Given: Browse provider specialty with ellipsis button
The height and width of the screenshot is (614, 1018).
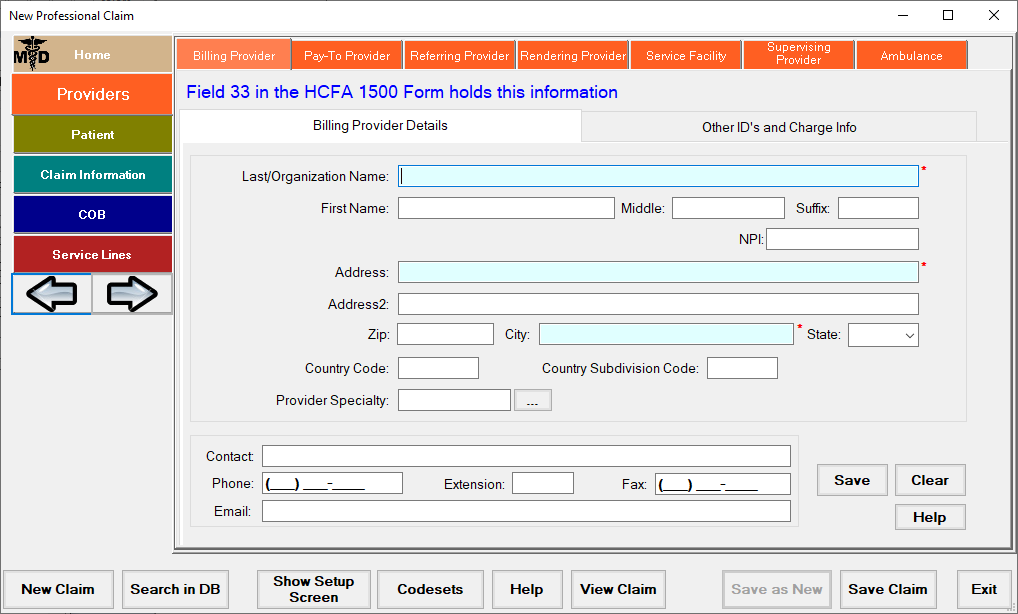Looking at the screenshot, I should tap(532, 400).
